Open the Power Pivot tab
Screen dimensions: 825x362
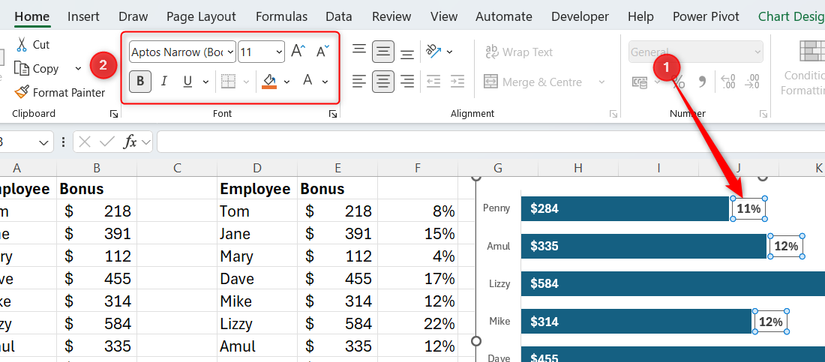tap(706, 16)
